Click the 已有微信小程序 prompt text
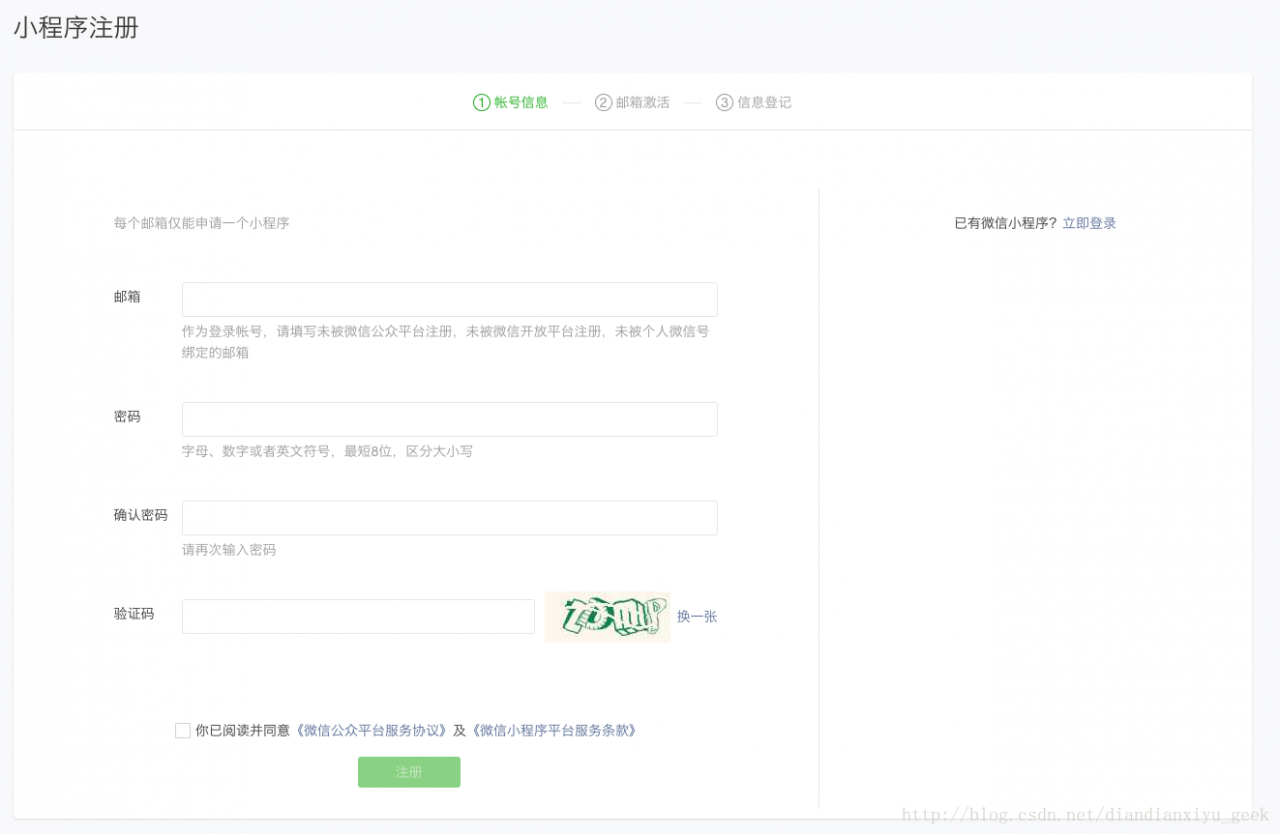This screenshot has width=1280, height=834. [x=1003, y=222]
